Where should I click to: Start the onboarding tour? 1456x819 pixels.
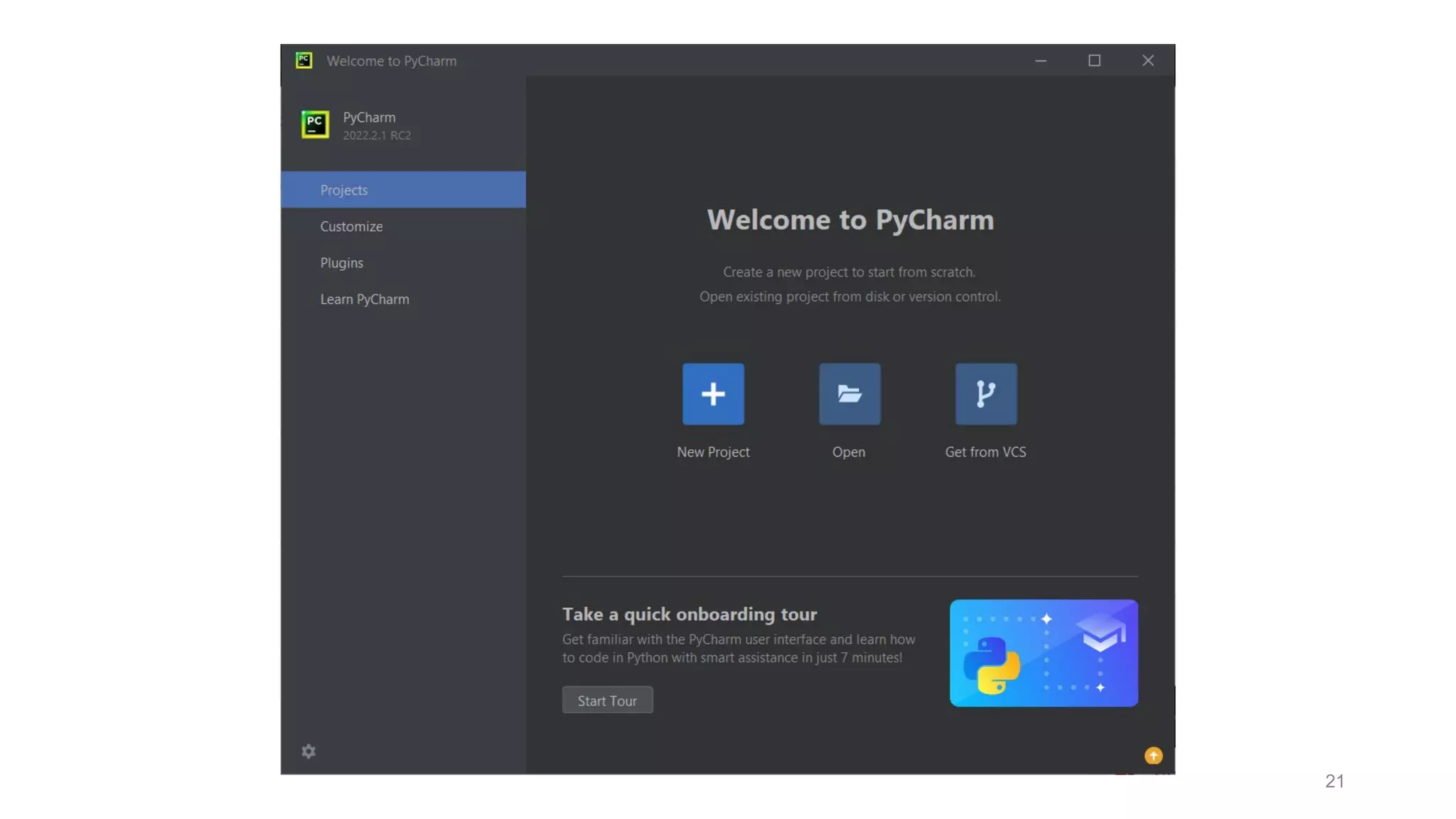(x=607, y=700)
